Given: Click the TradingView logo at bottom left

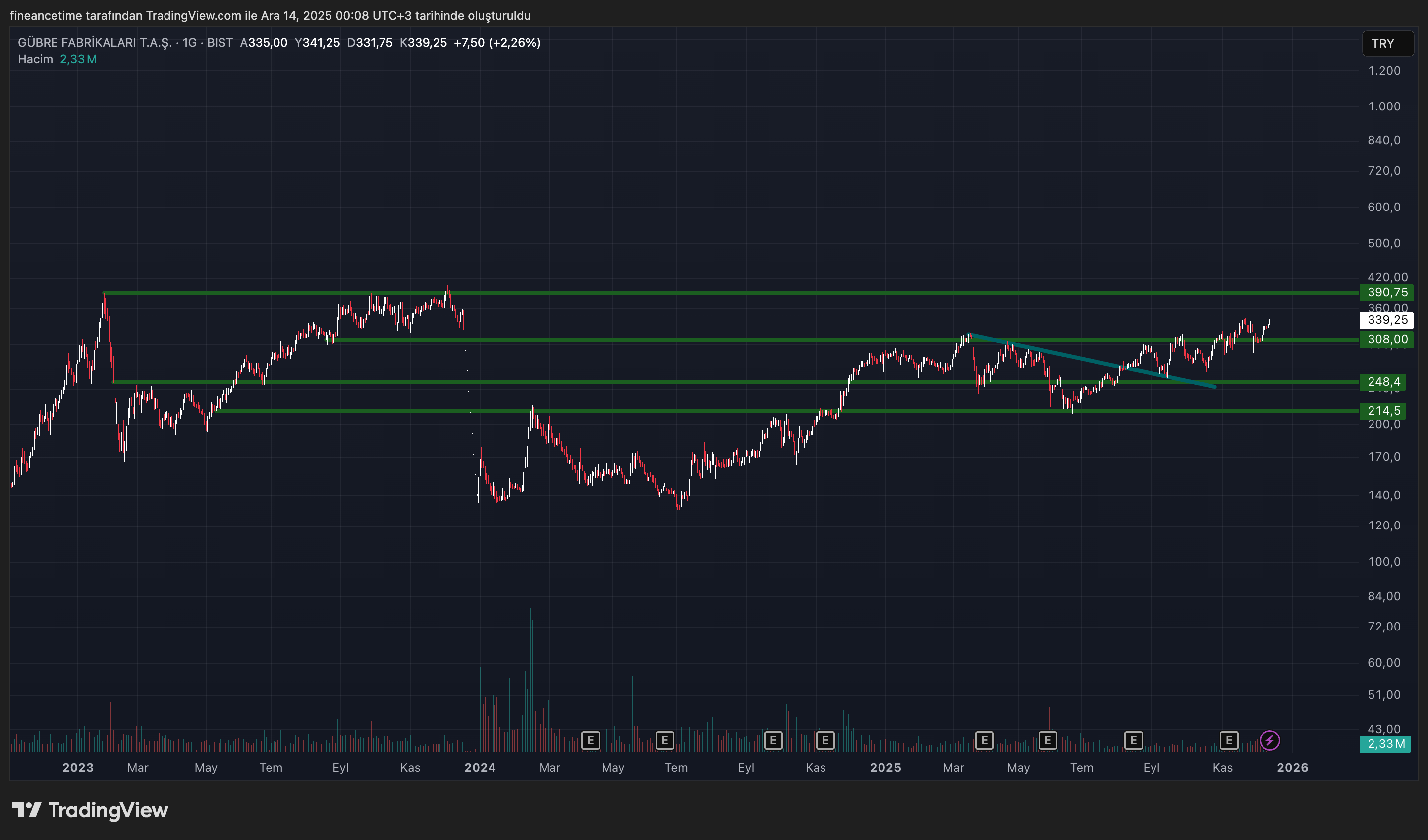Looking at the screenshot, I should pos(91,811).
